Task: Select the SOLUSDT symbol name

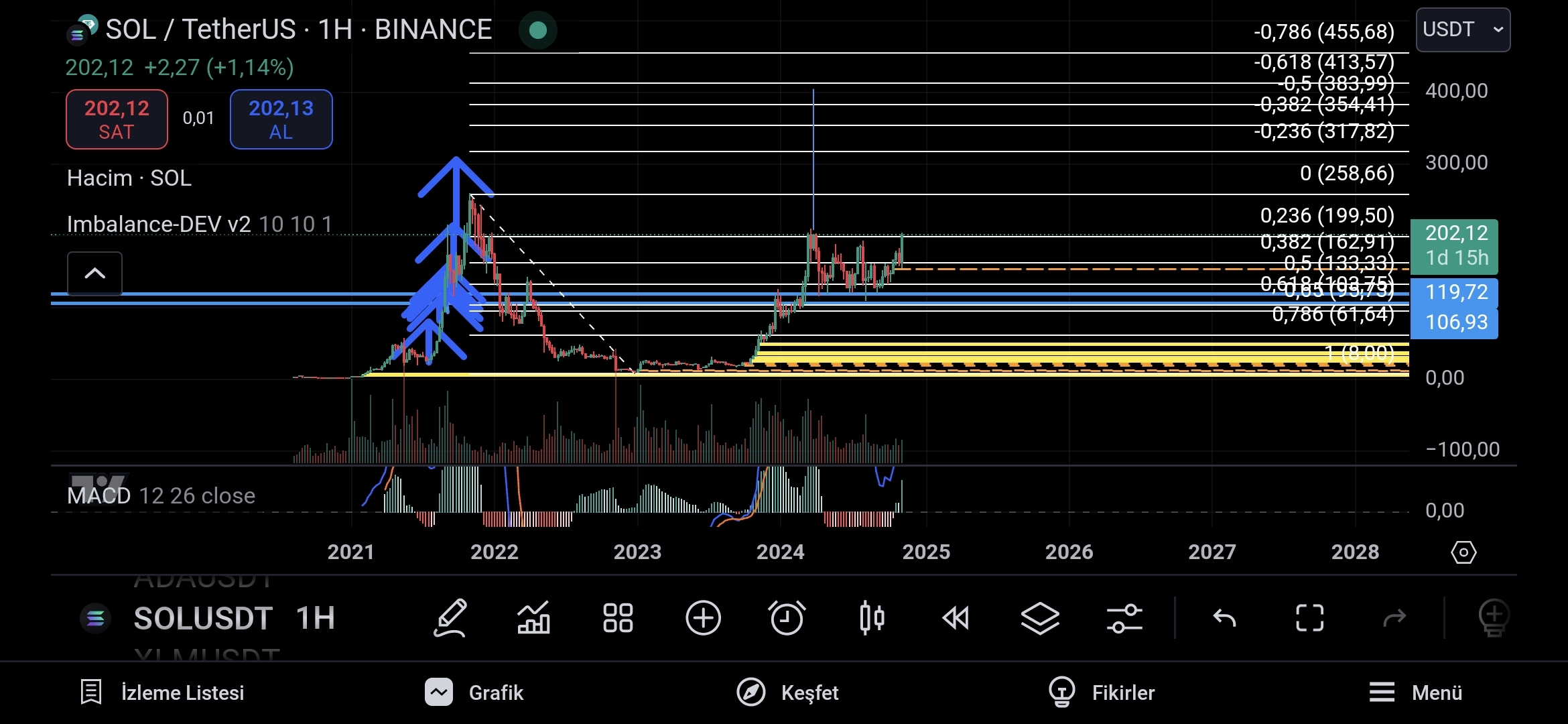Action: pos(202,618)
